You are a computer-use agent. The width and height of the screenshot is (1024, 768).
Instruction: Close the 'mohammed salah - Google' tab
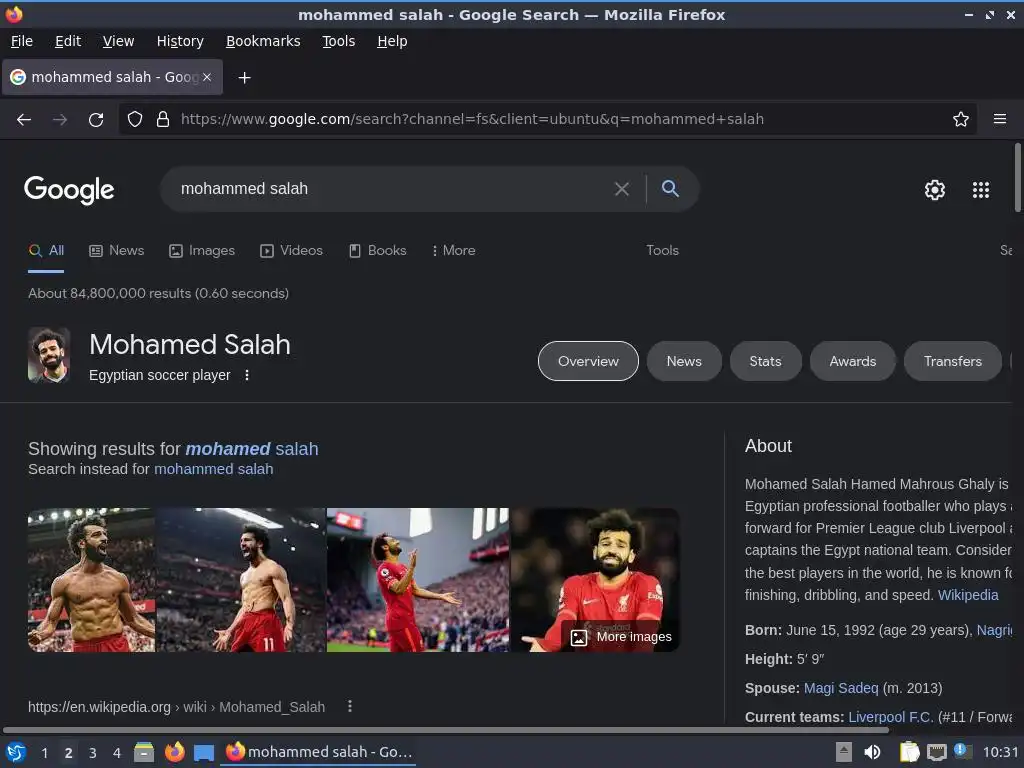(x=207, y=77)
